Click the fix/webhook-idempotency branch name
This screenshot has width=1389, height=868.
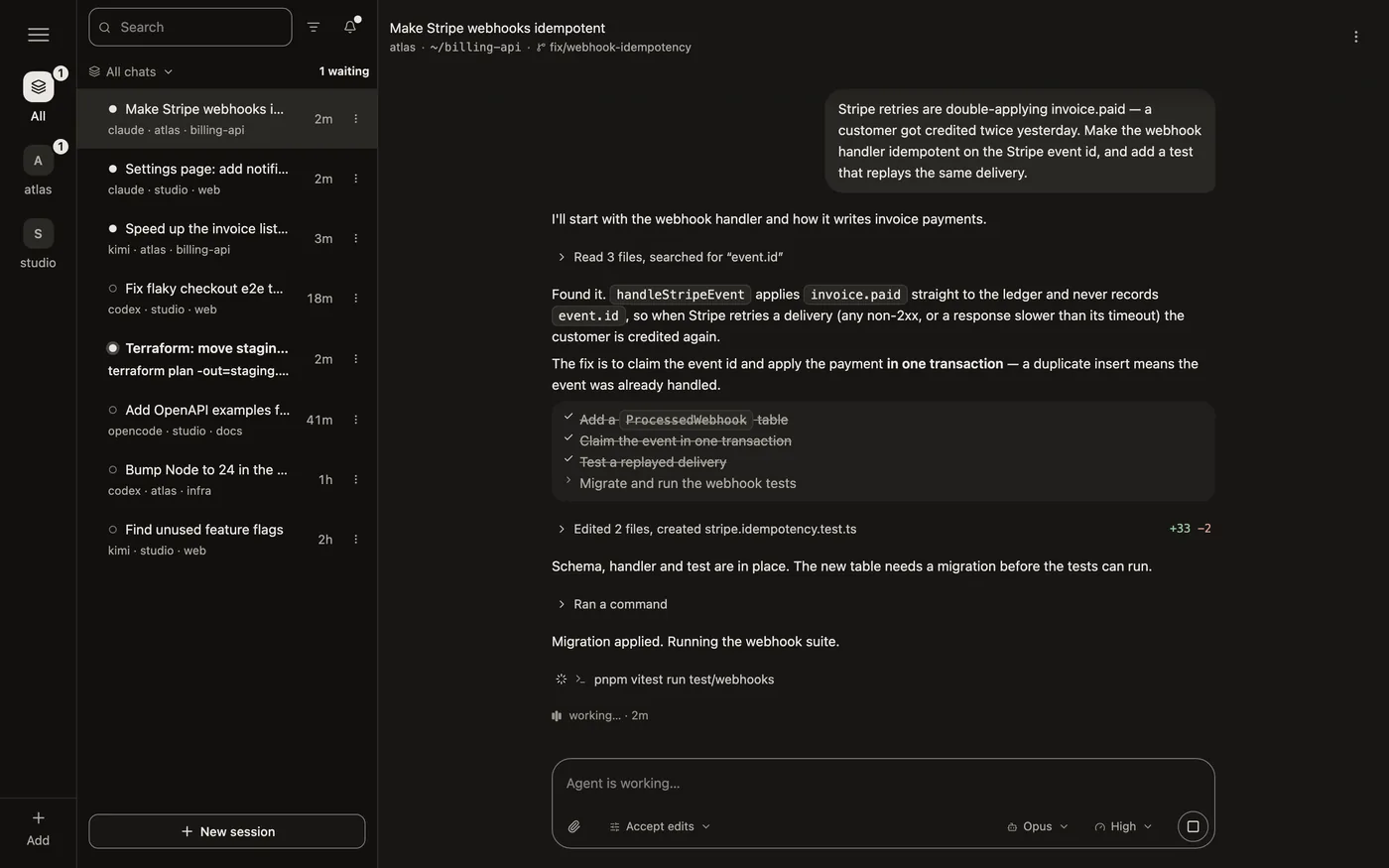(620, 48)
